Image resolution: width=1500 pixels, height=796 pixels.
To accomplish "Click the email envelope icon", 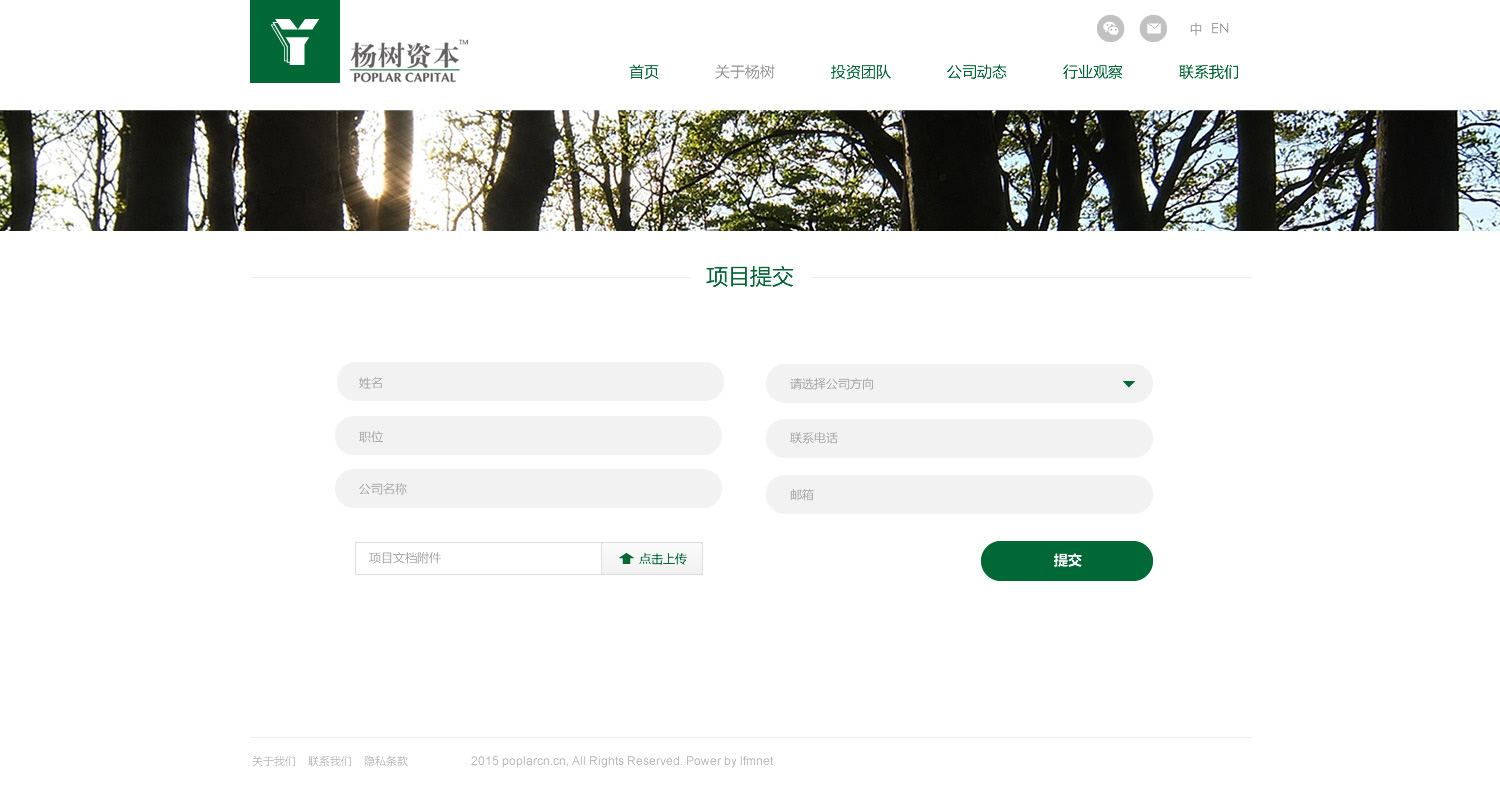I will point(1153,29).
